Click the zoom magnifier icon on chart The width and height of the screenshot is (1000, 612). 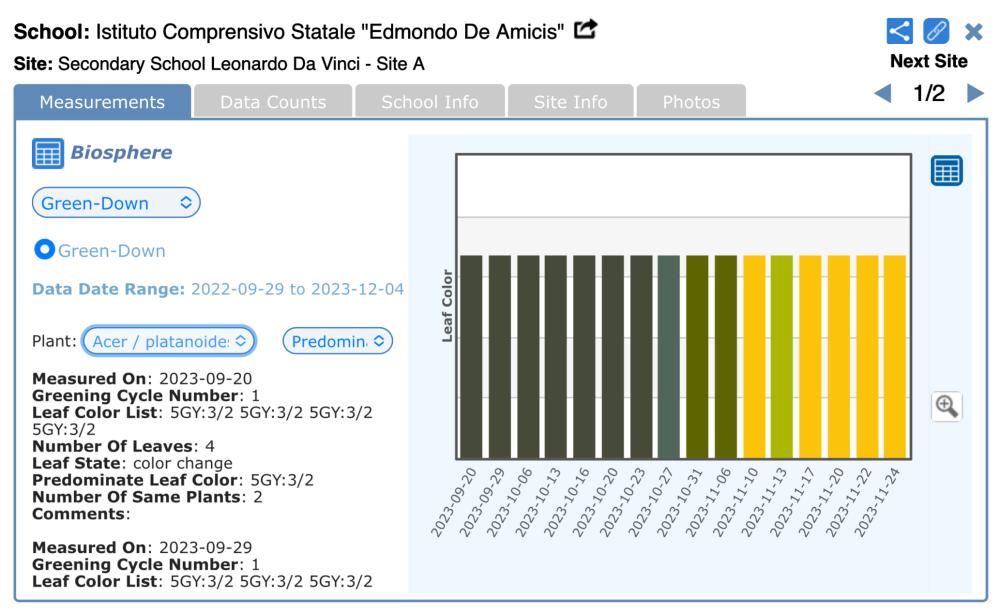pos(946,406)
